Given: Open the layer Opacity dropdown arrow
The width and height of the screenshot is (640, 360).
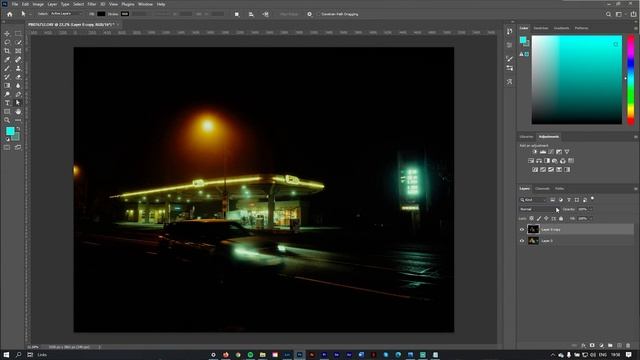Looking at the screenshot, I should (590, 209).
